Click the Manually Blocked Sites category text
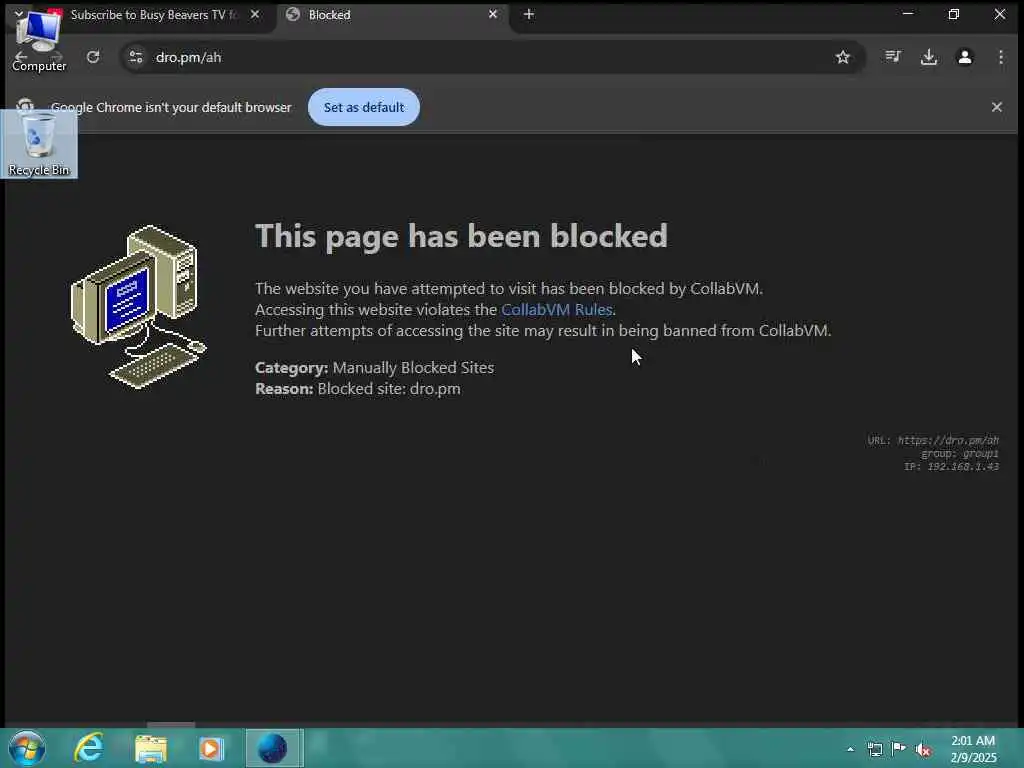The width and height of the screenshot is (1024, 768). pos(413,368)
